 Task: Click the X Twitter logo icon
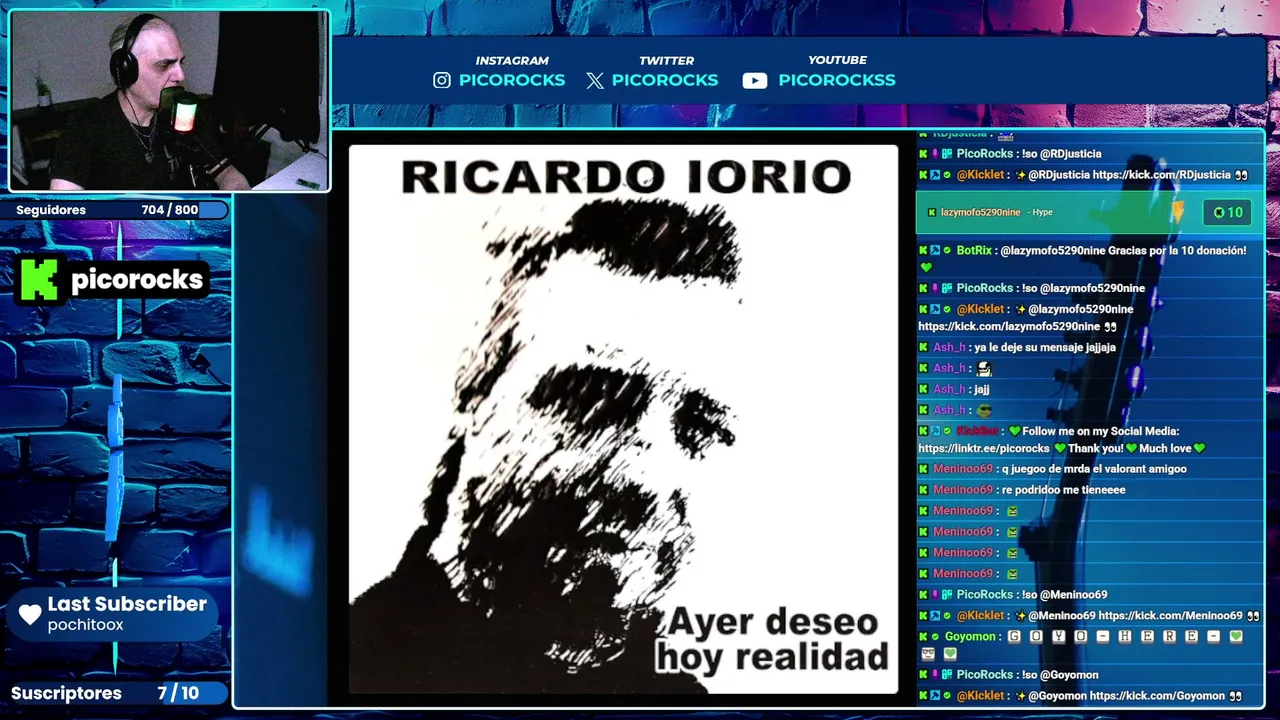[595, 81]
